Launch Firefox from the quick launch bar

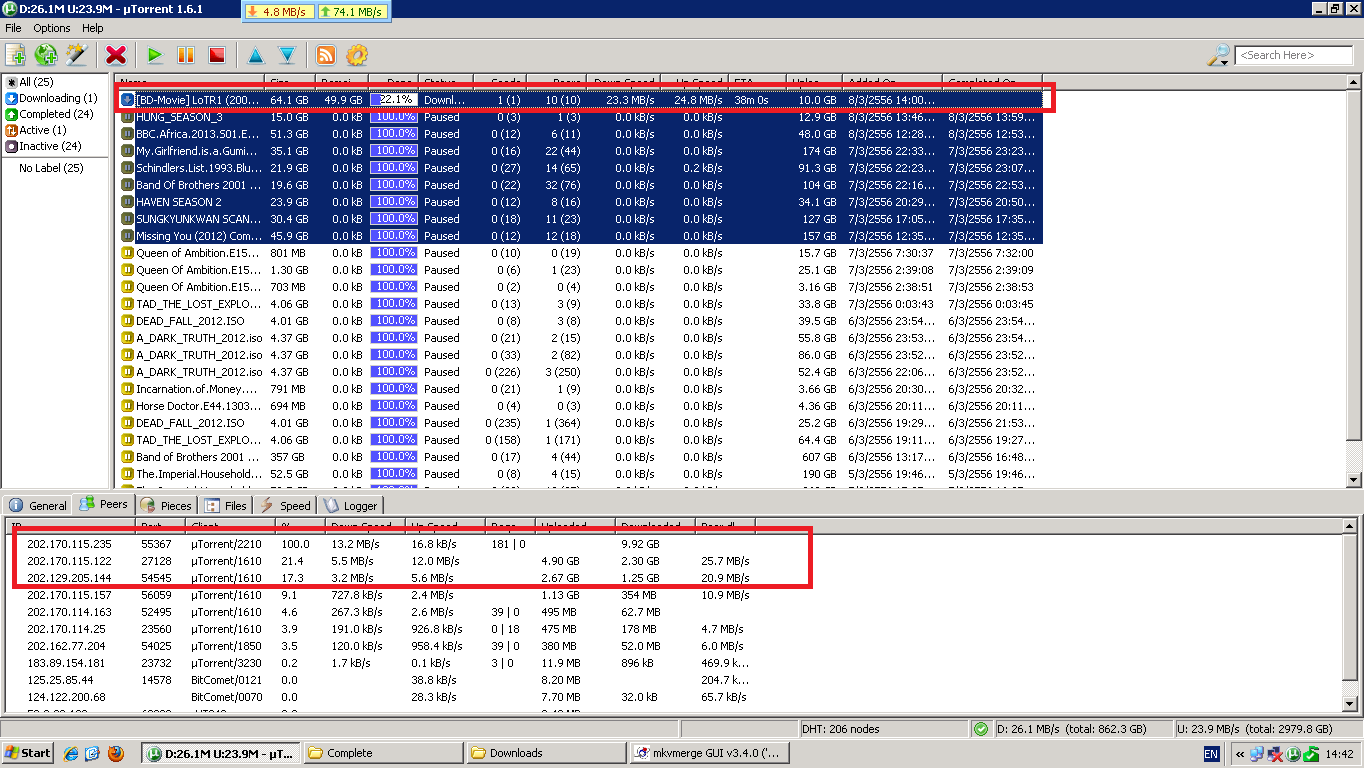tap(116, 753)
